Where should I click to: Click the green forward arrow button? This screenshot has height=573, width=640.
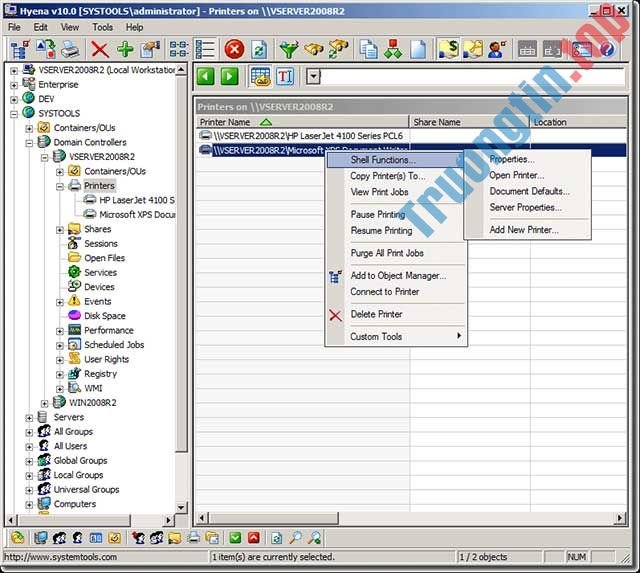229,76
